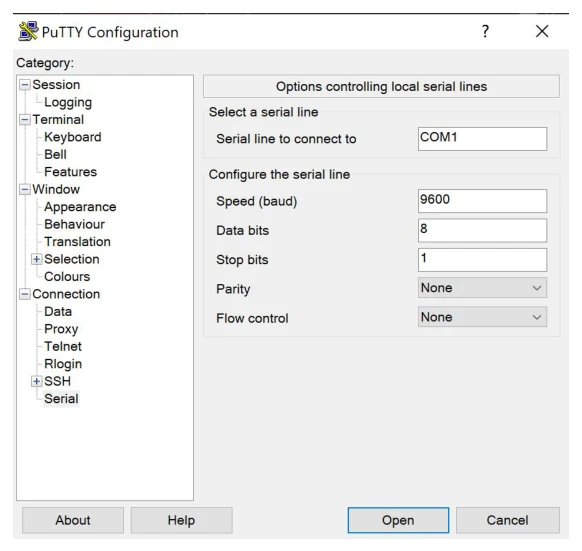The height and width of the screenshot is (551, 582).
Task: Collapse the Terminal tree node
Action: click(25, 120)
